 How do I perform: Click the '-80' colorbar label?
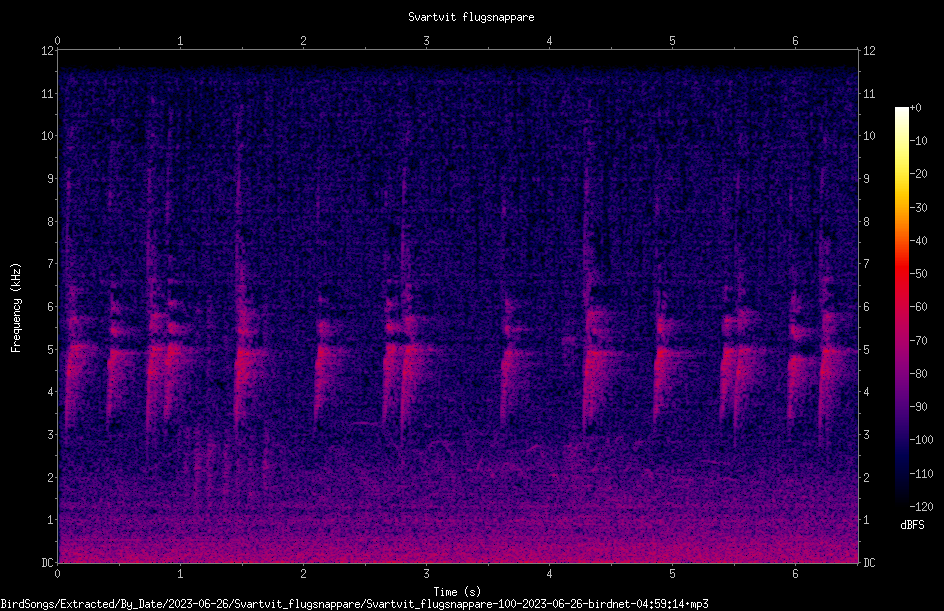point(918,374)
